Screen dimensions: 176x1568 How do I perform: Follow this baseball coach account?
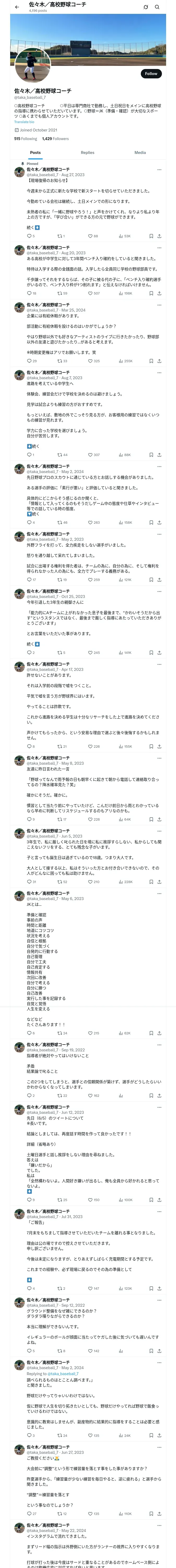pos(150,74)
